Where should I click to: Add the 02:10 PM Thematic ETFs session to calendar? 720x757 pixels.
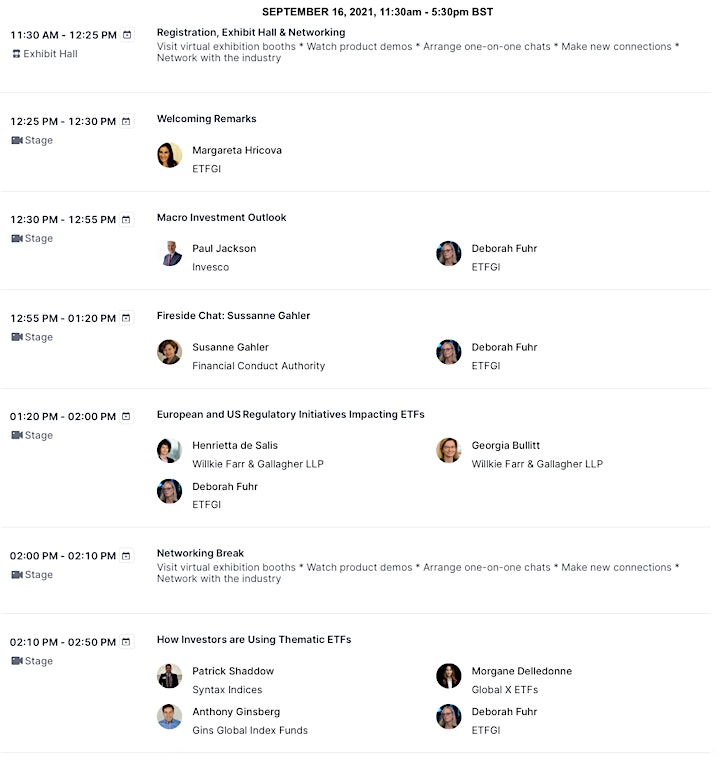click(x=126, y=642)
